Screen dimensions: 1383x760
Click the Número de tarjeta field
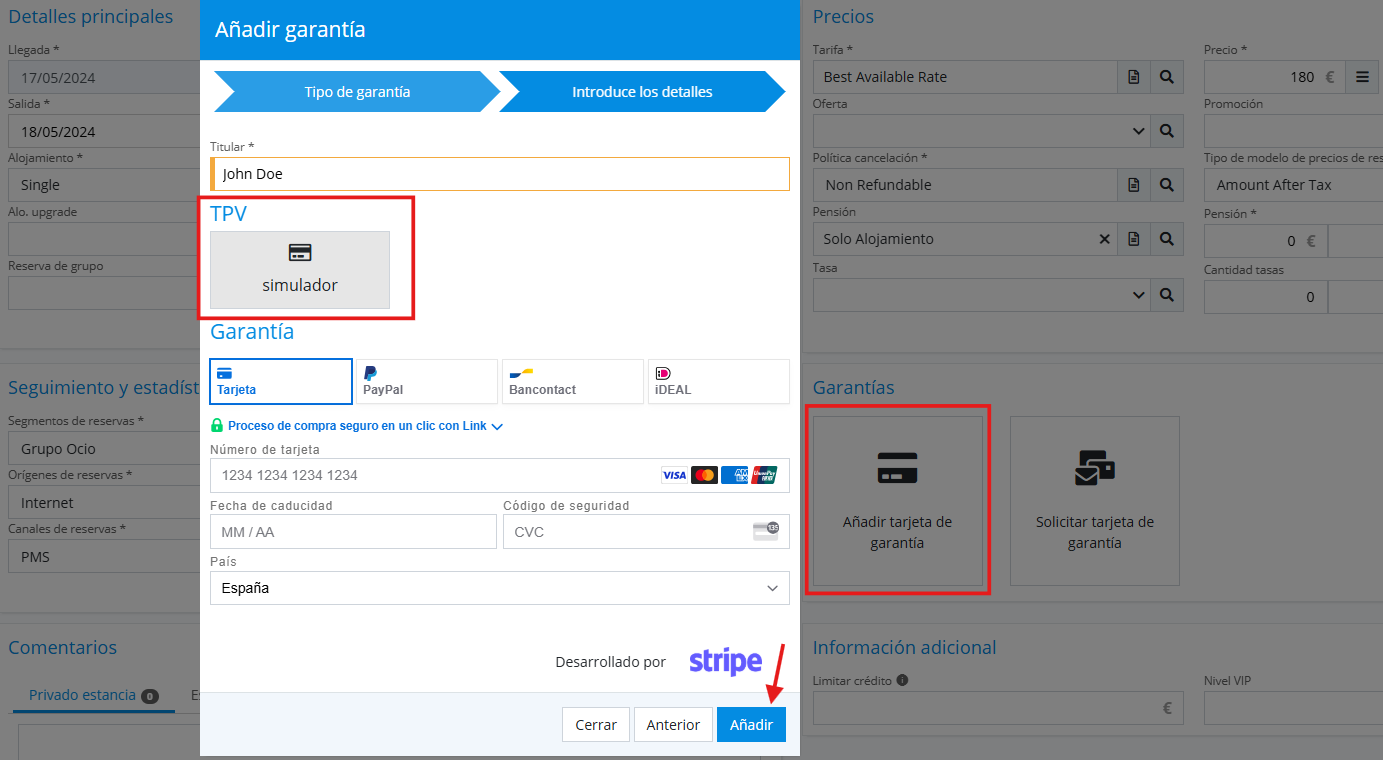pyautogui.click(x=430, y=475)
